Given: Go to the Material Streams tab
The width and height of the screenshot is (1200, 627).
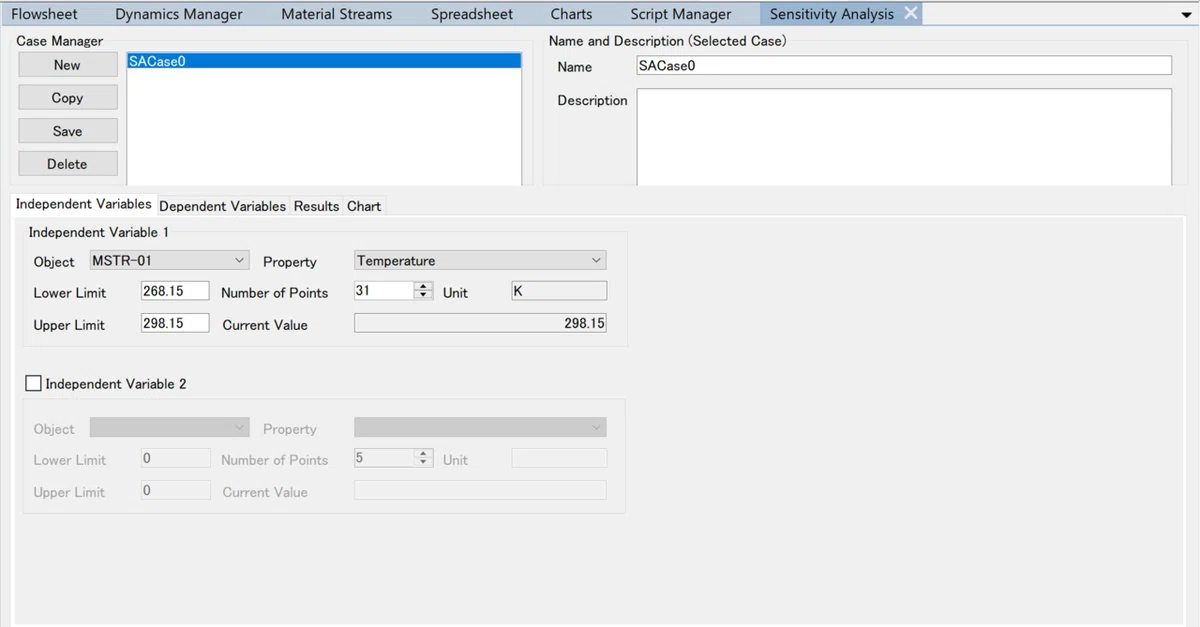Looking at the screenshot, I should coord(337,14).
